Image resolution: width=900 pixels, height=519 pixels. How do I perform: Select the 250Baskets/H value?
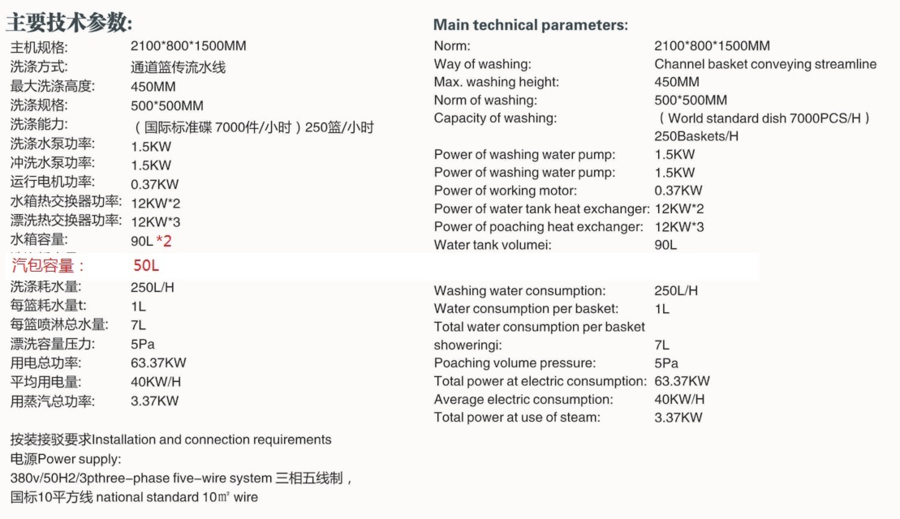(696, 136)
